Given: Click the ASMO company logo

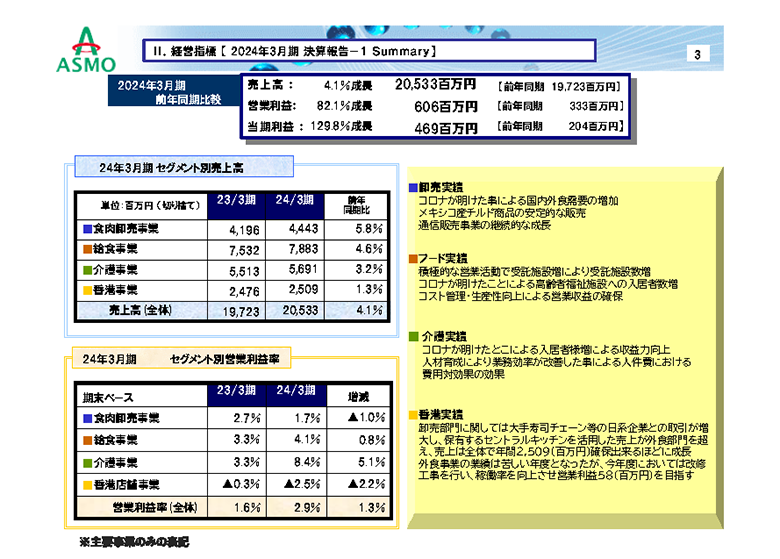Looking at the screenshot, I should click(x=86, y=50).
